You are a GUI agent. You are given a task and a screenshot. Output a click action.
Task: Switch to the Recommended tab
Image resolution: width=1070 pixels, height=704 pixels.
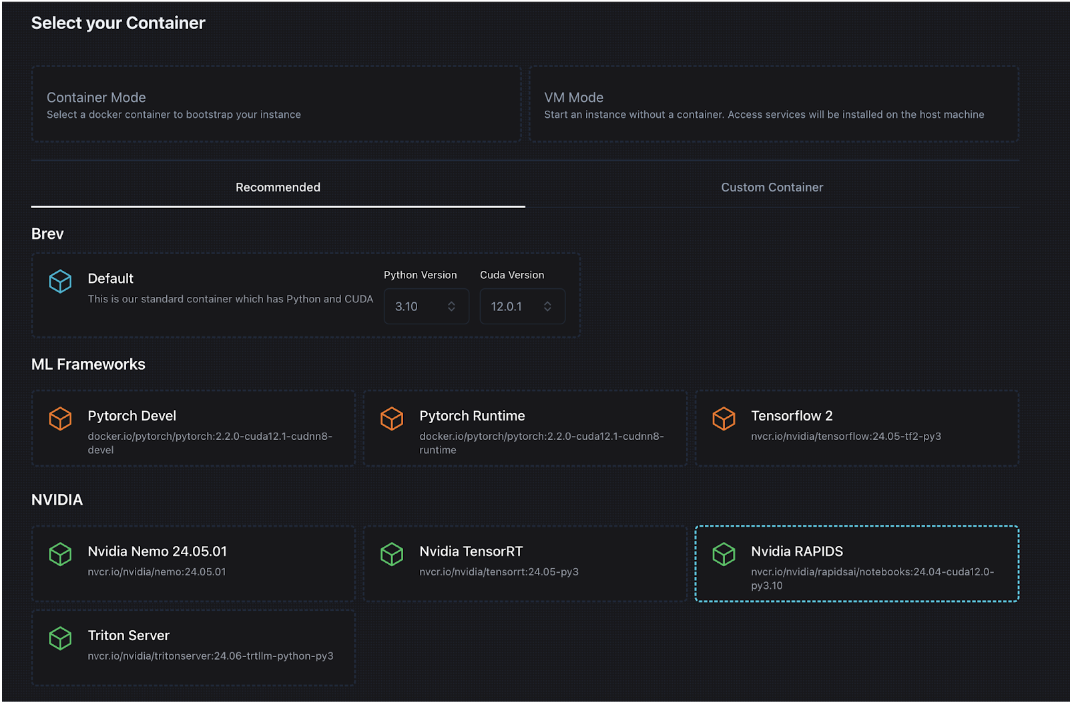tap(278, 187)
